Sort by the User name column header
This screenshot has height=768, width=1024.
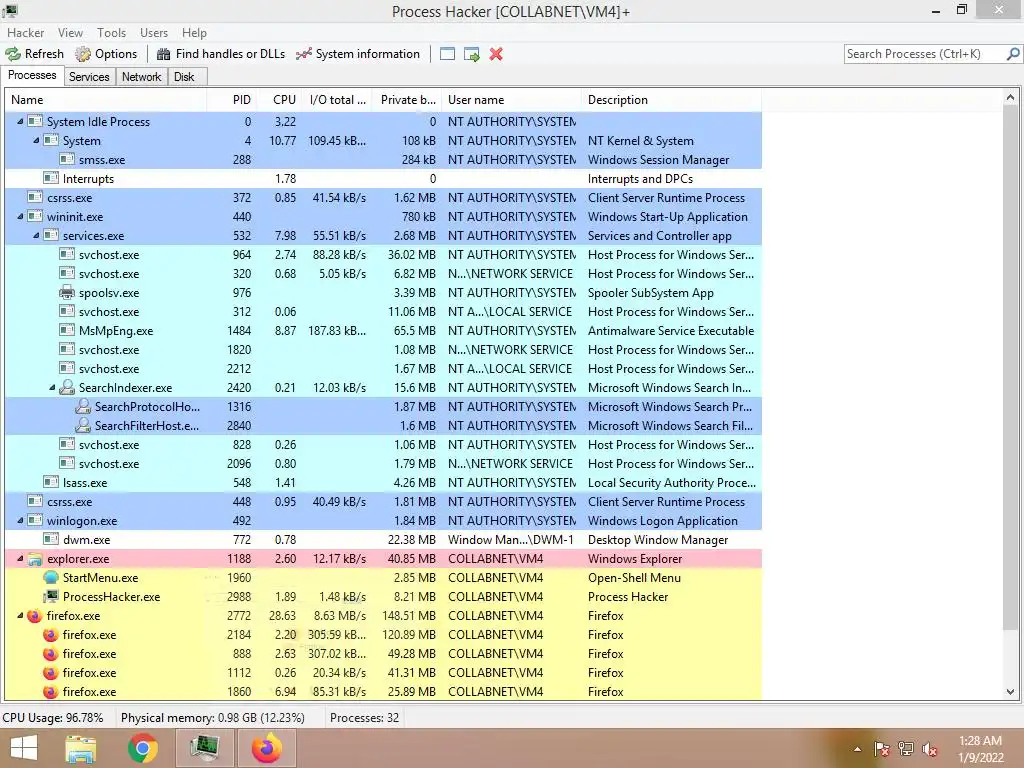[511, 100]
